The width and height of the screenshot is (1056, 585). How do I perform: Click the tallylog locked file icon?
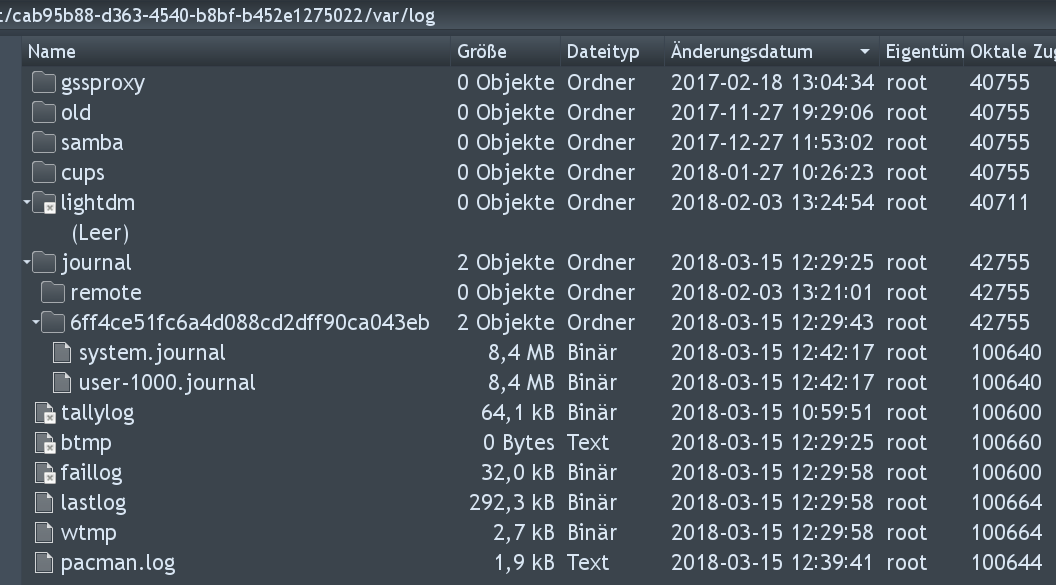(44, 413)
